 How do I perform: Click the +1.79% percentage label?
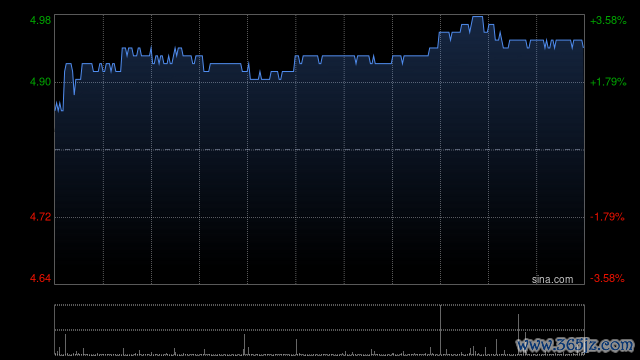608,82
